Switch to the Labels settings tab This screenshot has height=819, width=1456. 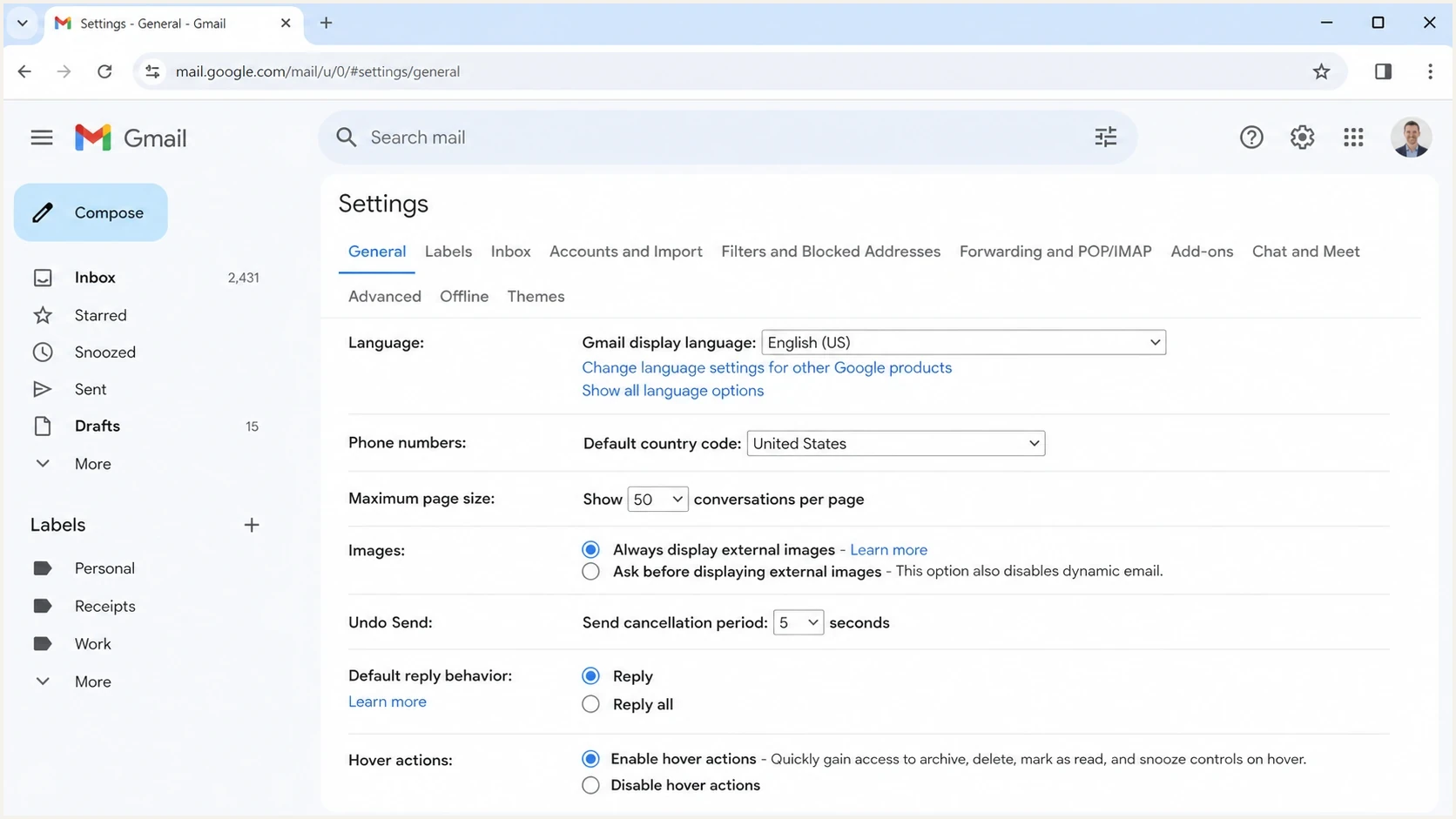[x=448, y=252]
